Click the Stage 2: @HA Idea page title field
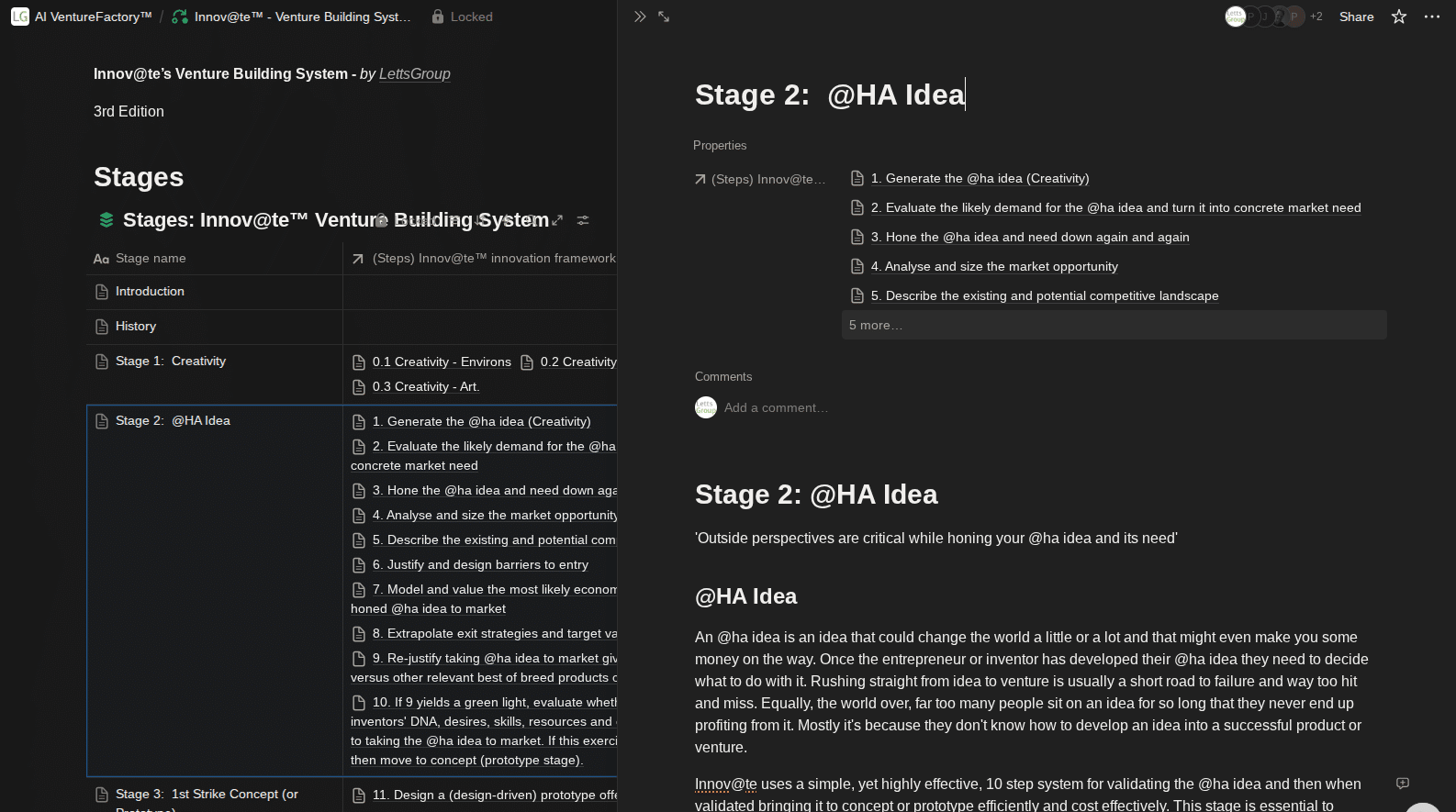This screenshot has width=1456, height=812. [830, 95]
